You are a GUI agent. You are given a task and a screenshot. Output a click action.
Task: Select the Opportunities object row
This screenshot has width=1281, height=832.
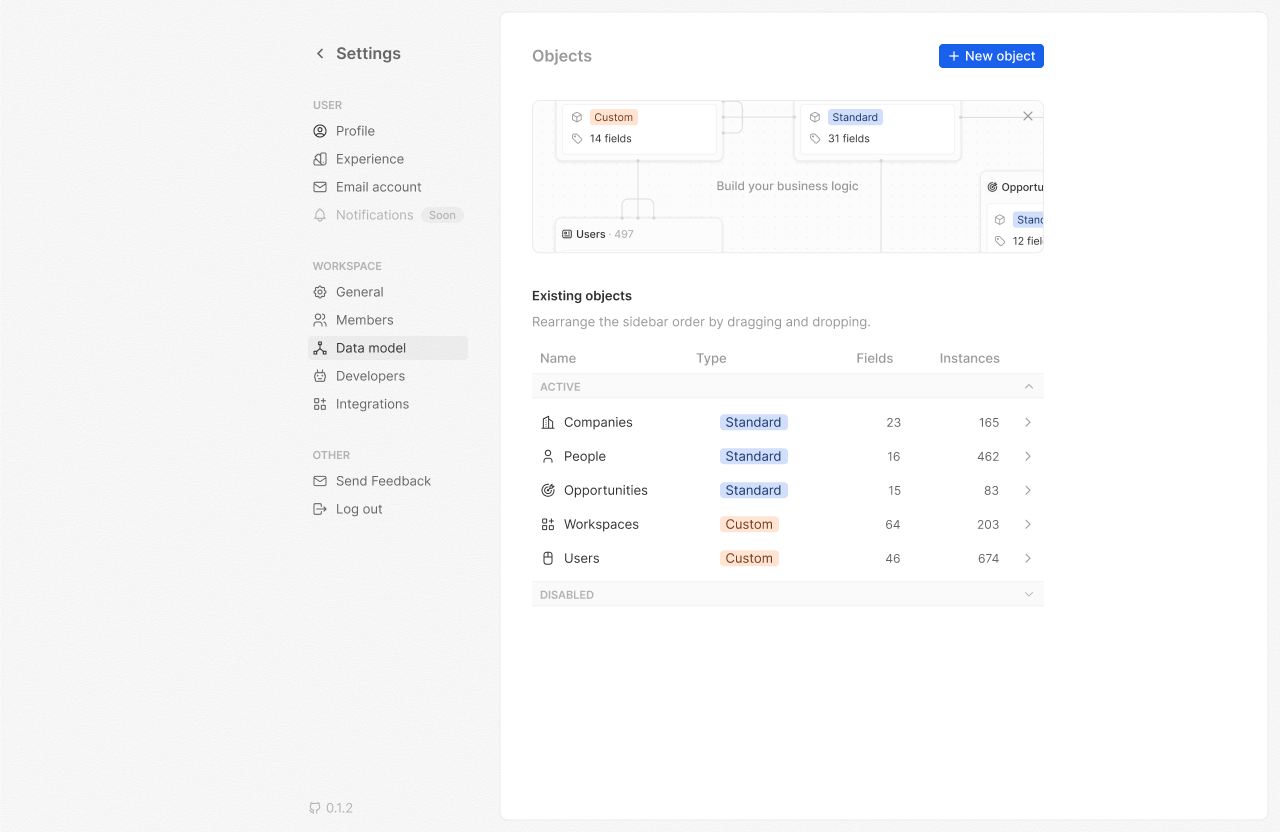605,491
